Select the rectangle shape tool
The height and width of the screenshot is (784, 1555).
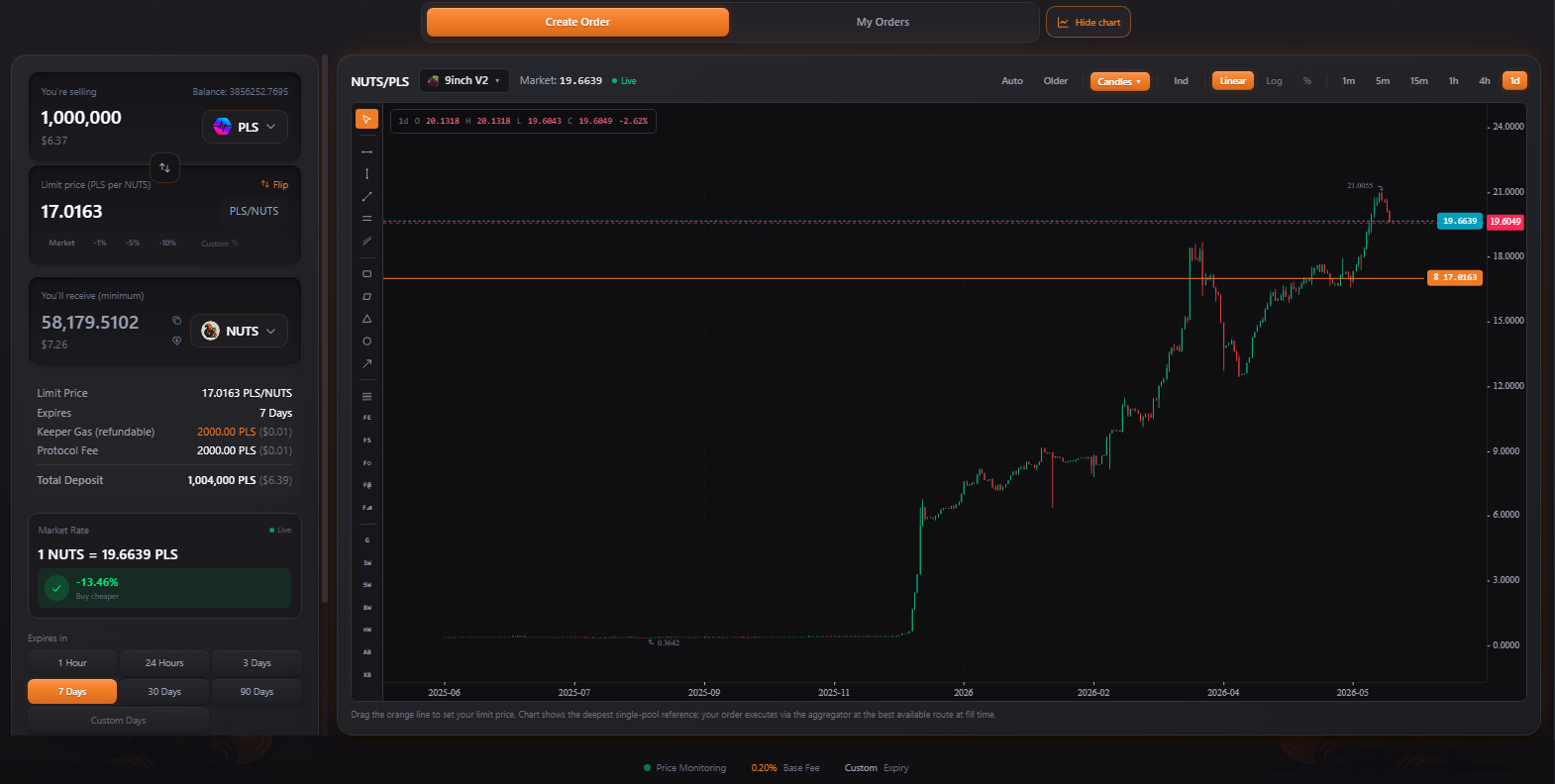[x=366, y=274]
